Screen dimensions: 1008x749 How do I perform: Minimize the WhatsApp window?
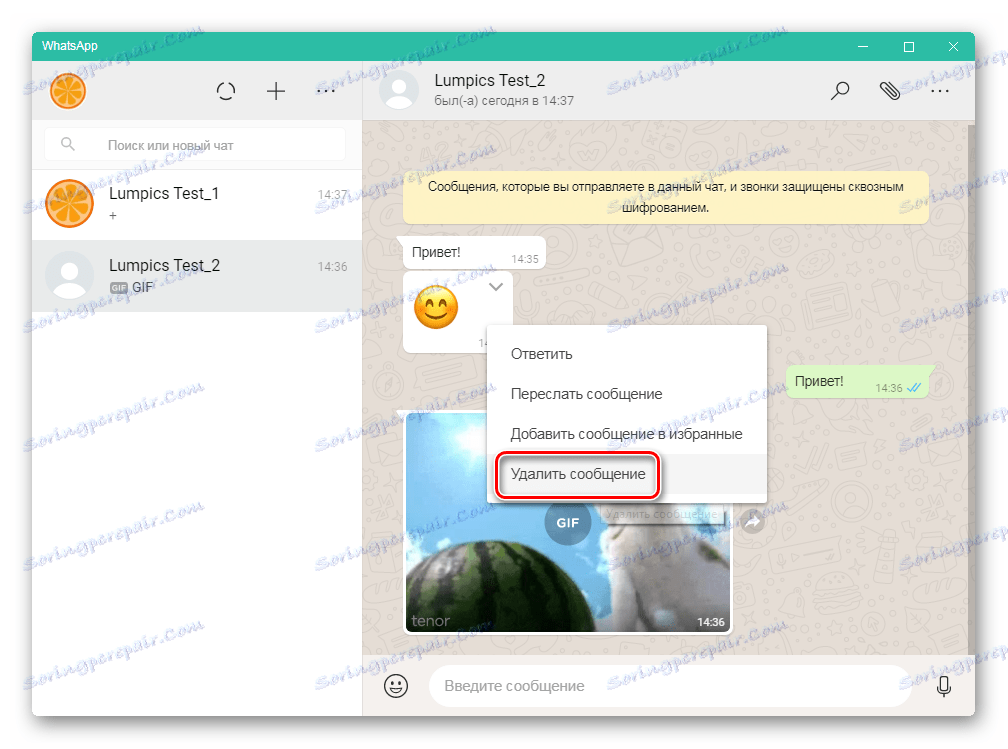click(863, 46)
